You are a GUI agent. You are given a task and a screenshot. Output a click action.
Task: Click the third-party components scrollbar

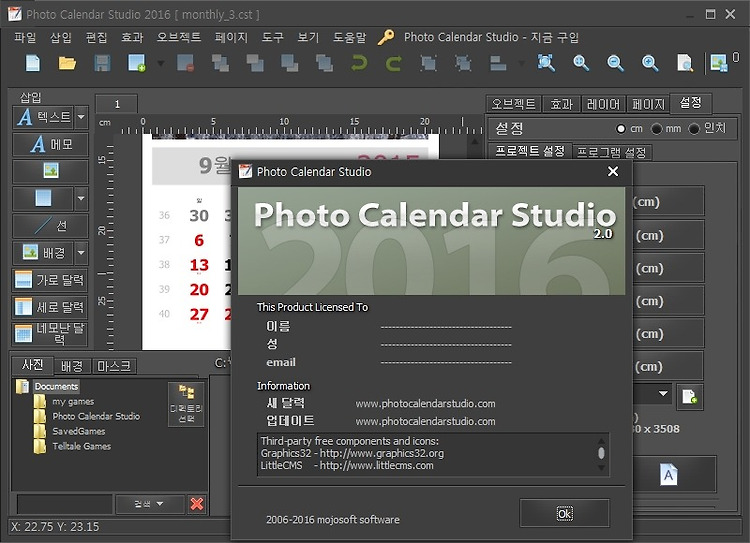[x=601, y=453]
